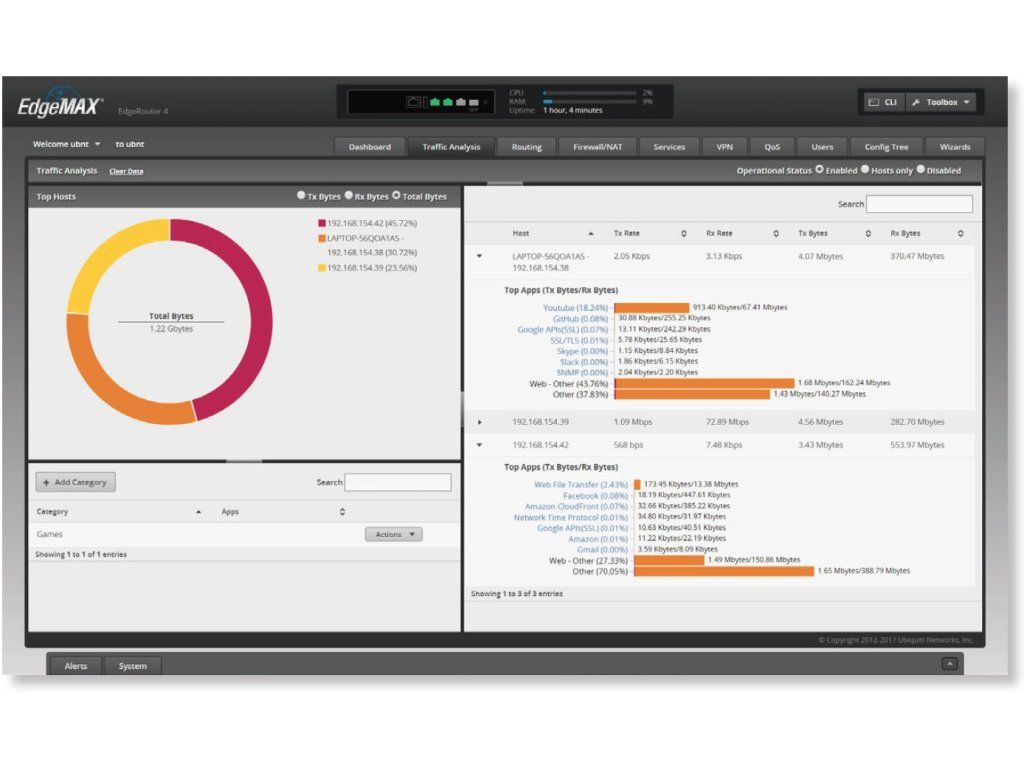Click the Youtube (18.24%) app link
The image size is (1024, 768).
pos(575,308)
